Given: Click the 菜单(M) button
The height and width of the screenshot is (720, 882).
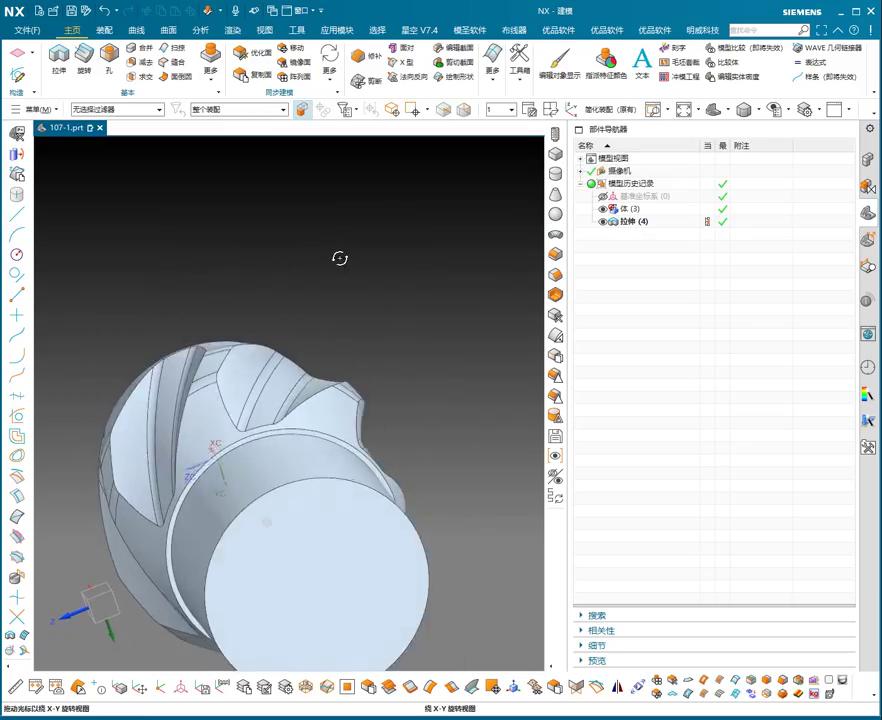Looking at the screenshot, I should [x=36, y=110].
